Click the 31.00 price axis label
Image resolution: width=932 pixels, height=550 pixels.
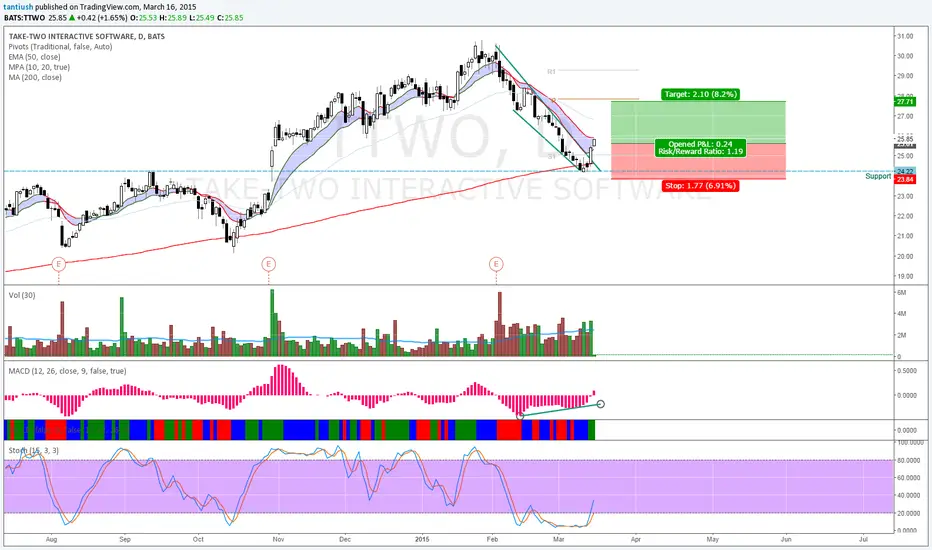click(x=905, y=36)
